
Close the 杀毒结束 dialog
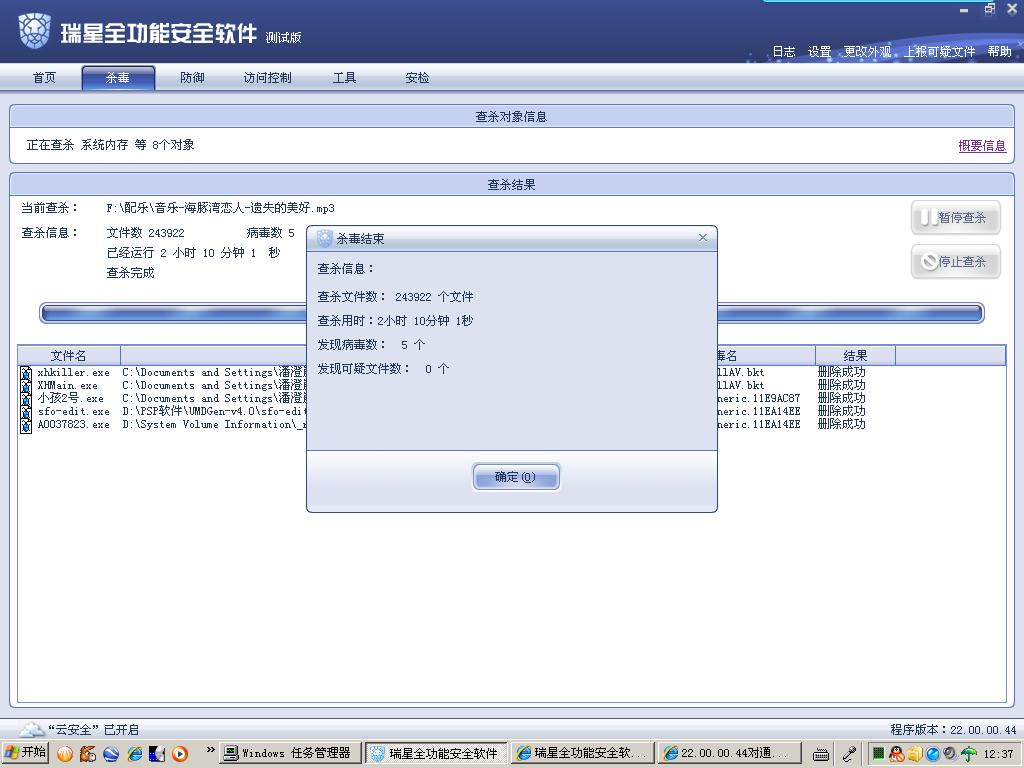(x=703, y=238)
